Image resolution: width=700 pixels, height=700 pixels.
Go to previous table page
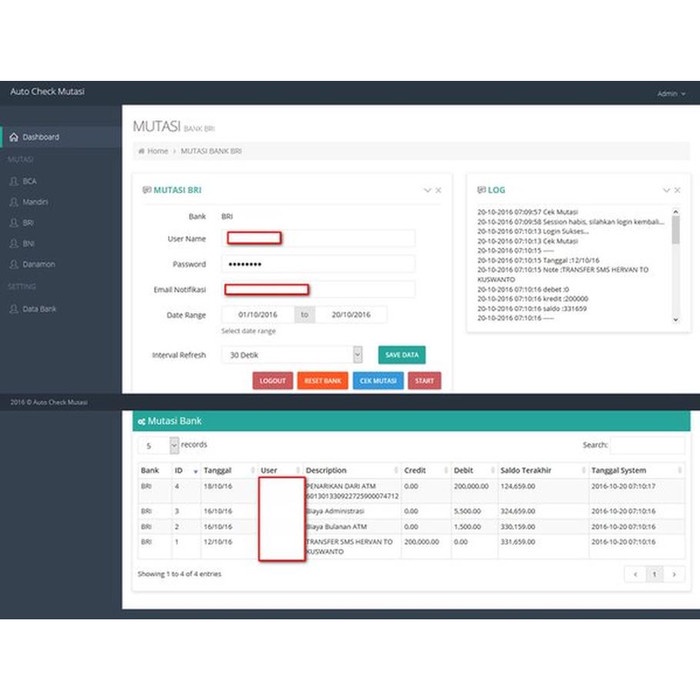click(635, 575)
